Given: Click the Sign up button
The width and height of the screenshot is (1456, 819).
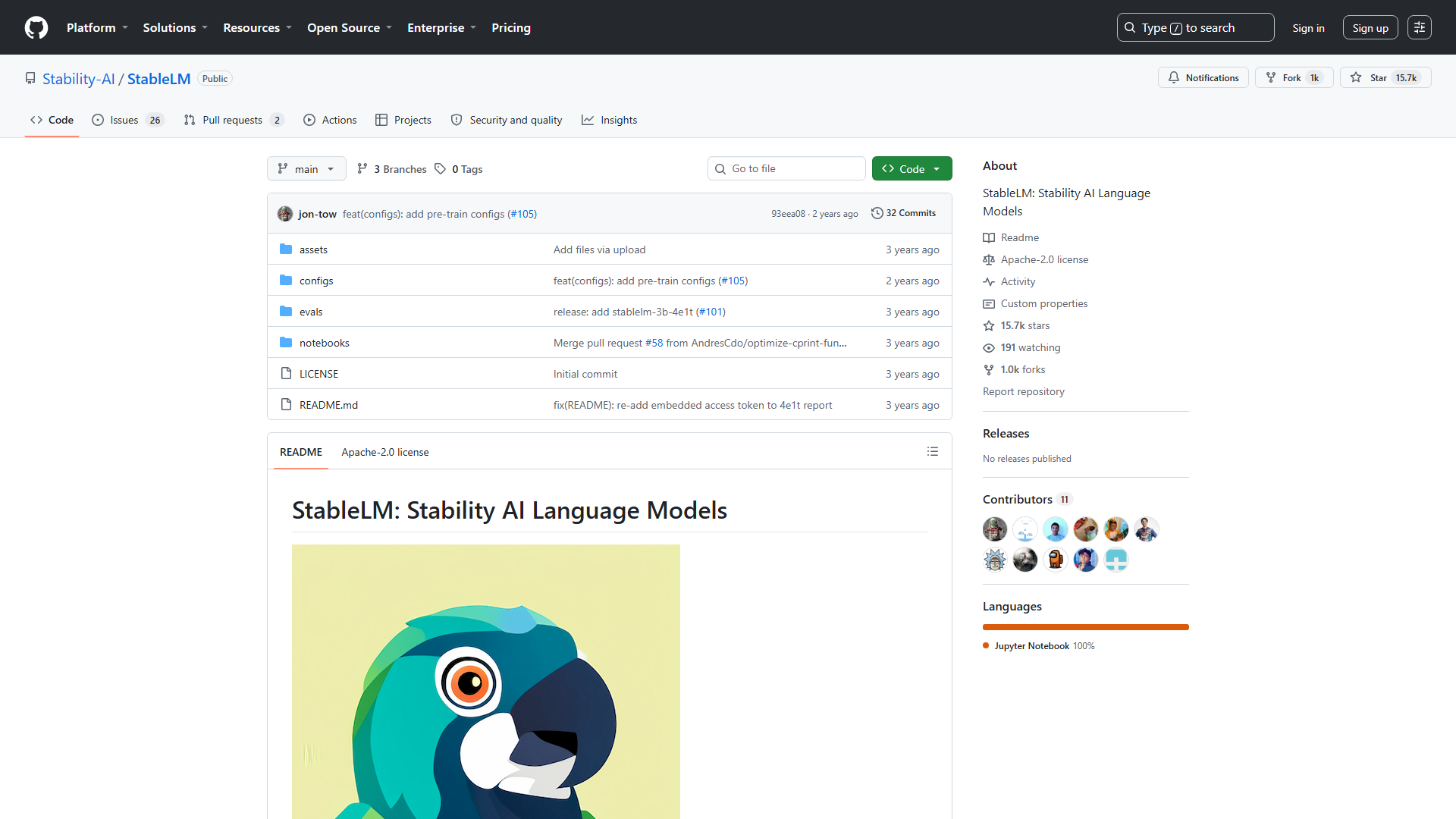Looking at the screenshot, I should click(1370, 28).
